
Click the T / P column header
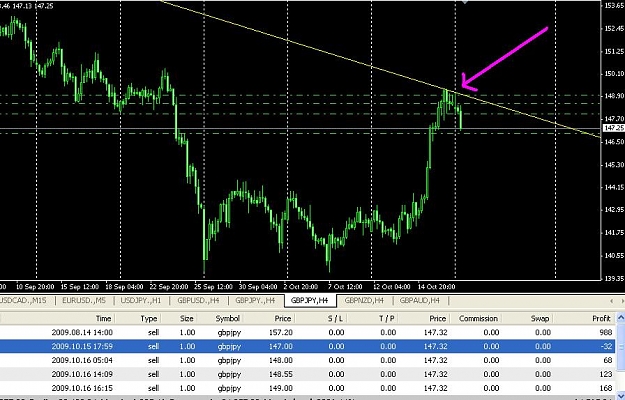(373, 318)
